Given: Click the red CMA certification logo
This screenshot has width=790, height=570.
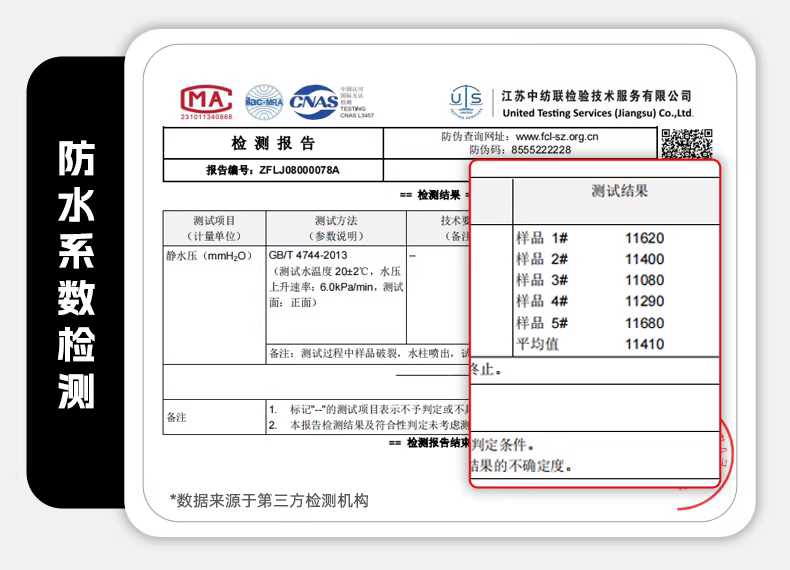Looking at the screenshot, I should pyautogui.click(x=206, y=101).
